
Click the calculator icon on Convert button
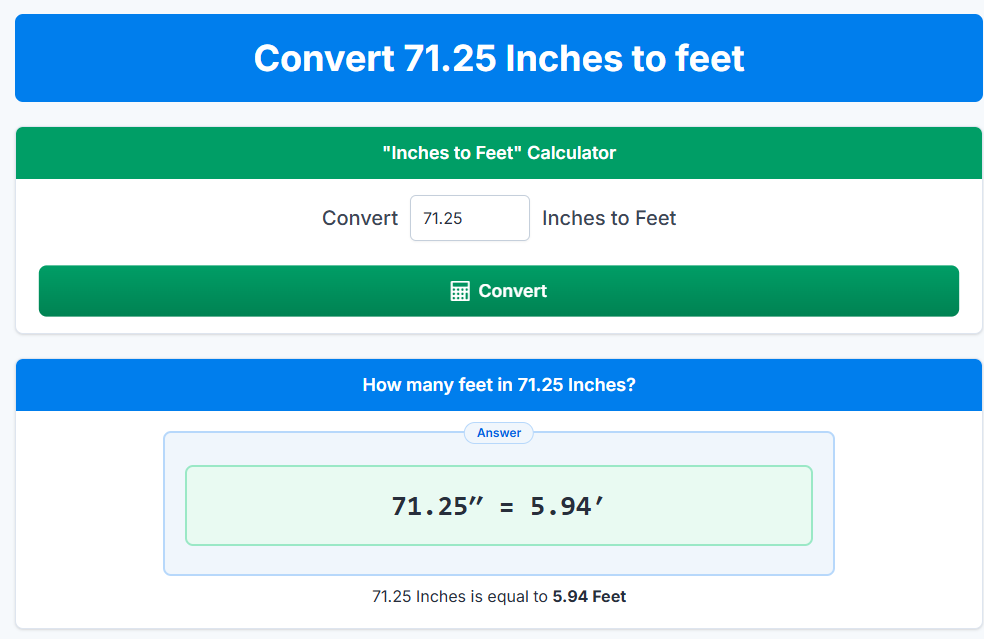coord(460,291)
